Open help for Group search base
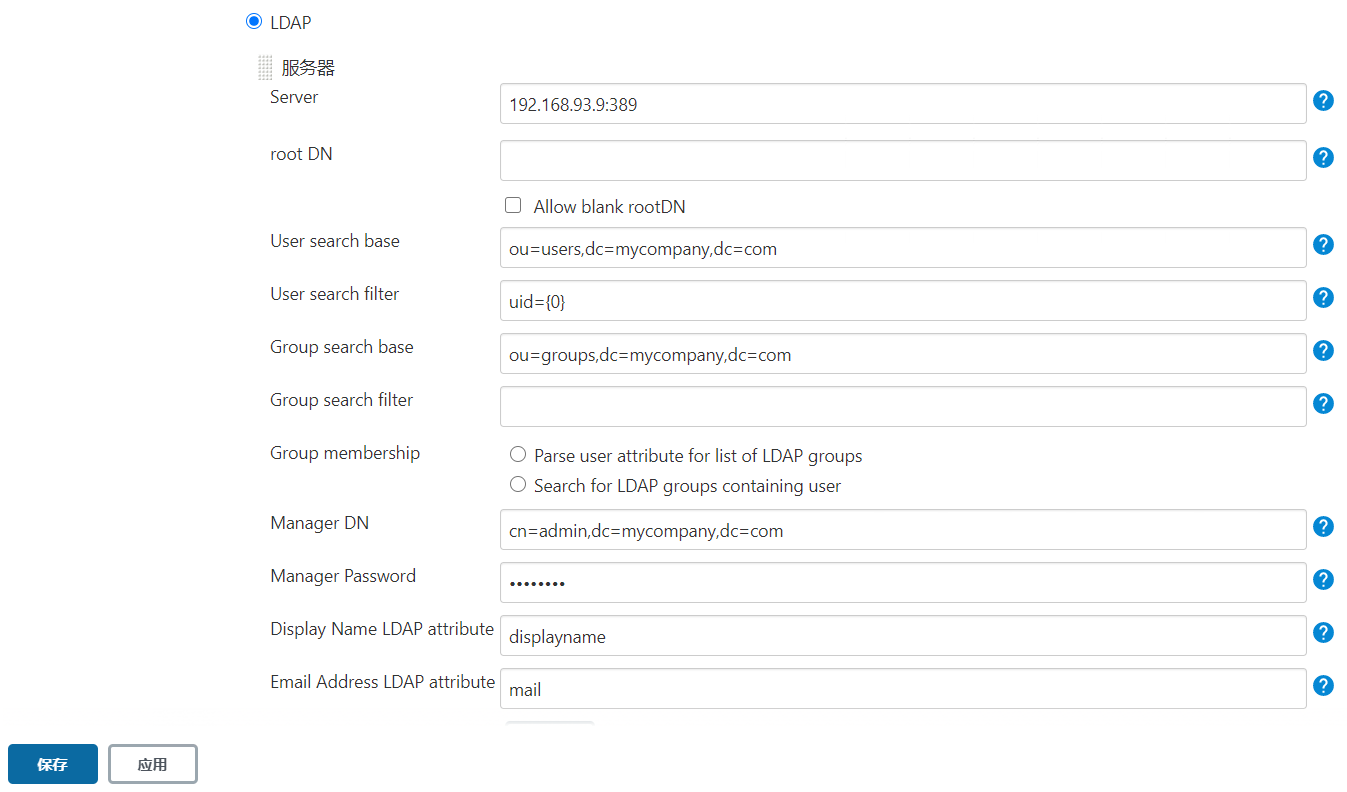This screenshot has height=792, width=1347. [1323, 350]
